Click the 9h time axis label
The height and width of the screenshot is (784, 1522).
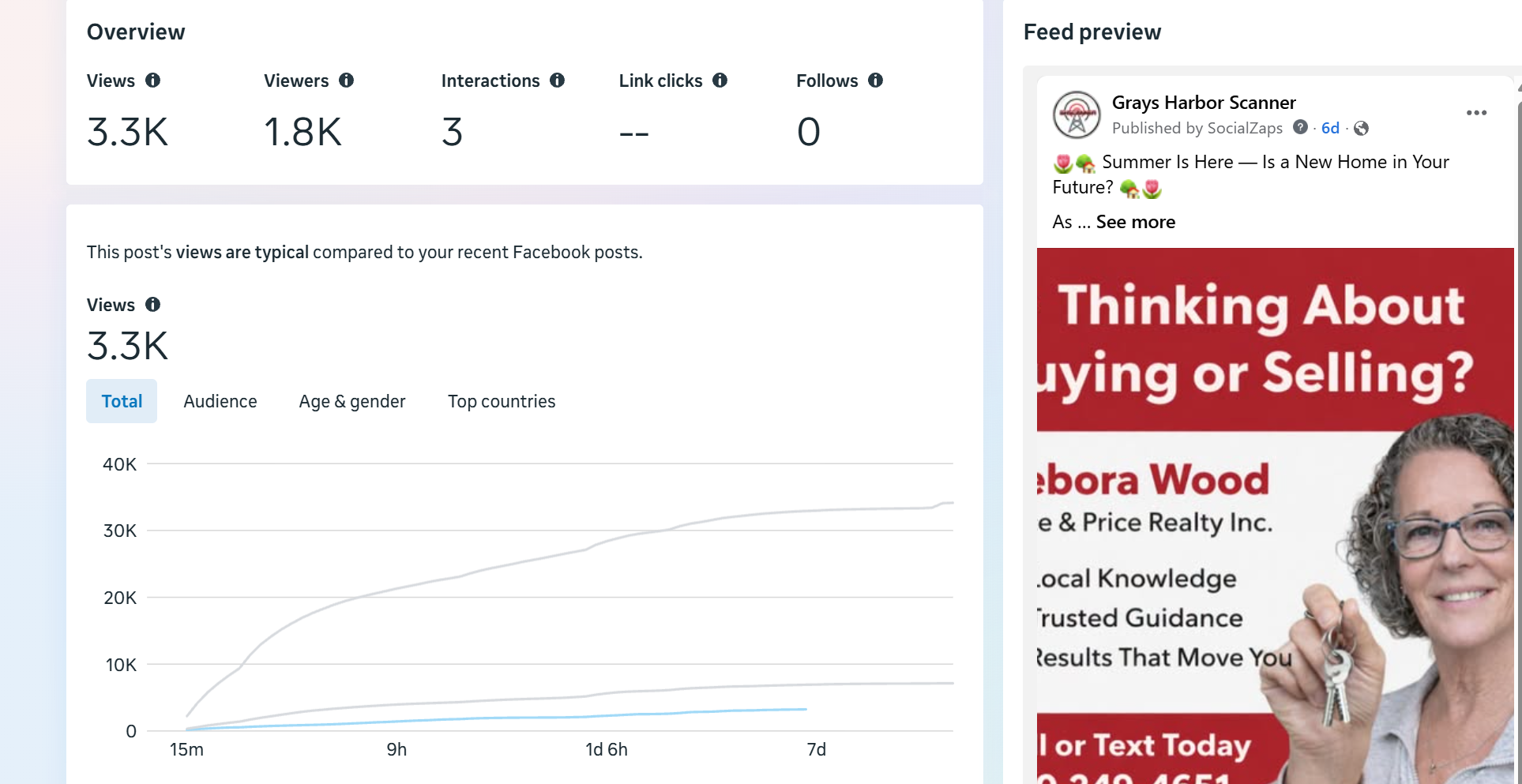tap(396, 749)
